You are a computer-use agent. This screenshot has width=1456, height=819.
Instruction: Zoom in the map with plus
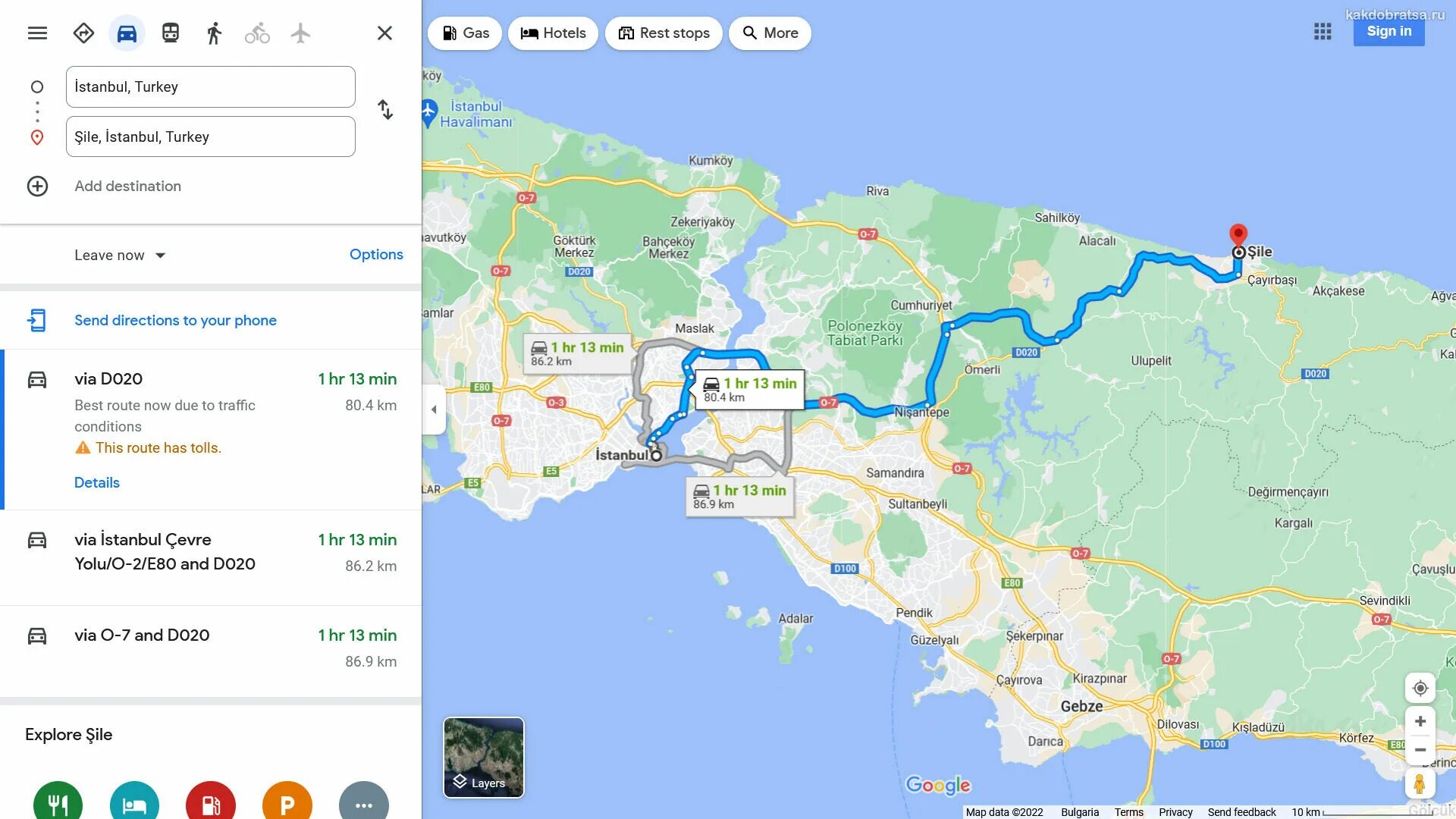[x=1420, y=721]
